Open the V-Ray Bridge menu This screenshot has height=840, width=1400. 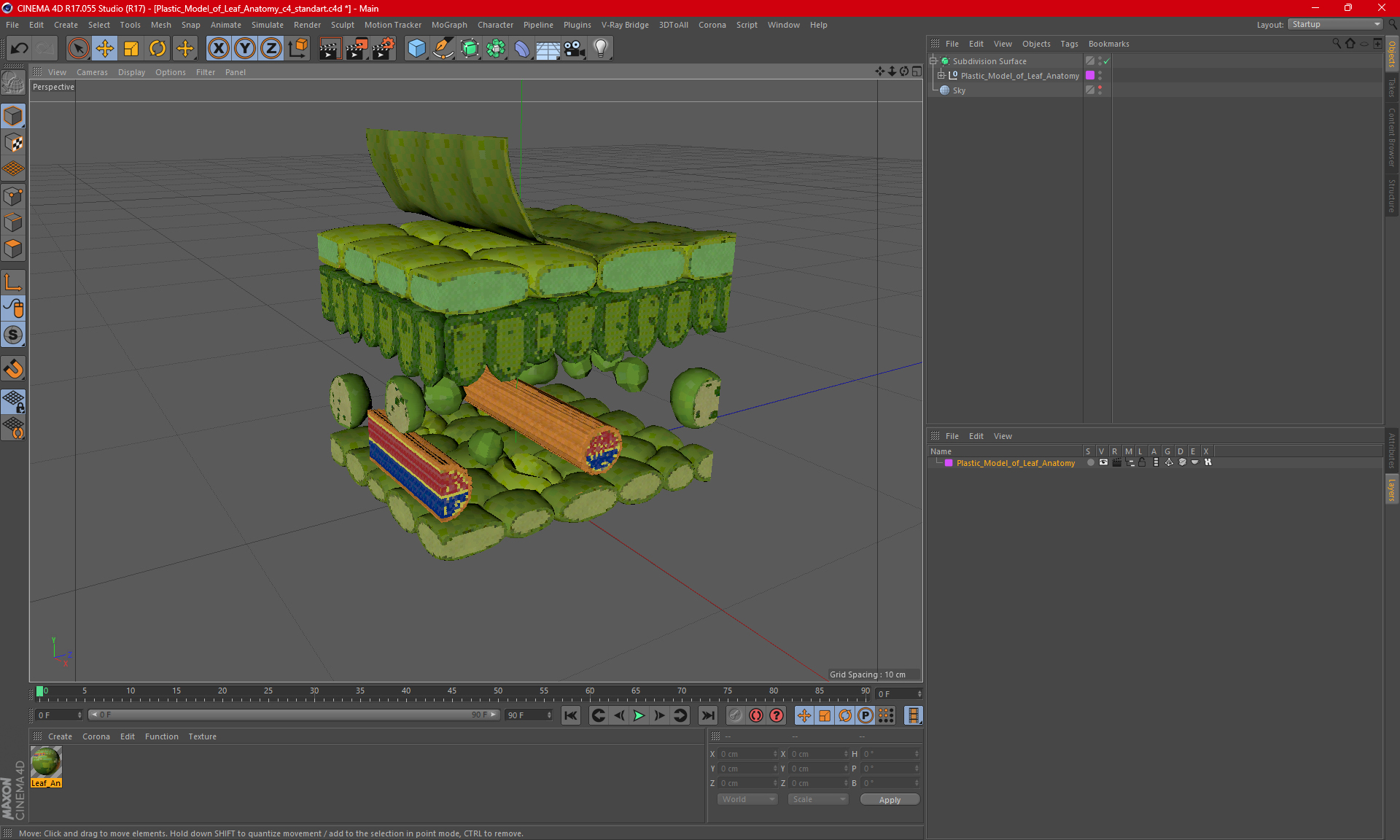click(x=625, y=25)
